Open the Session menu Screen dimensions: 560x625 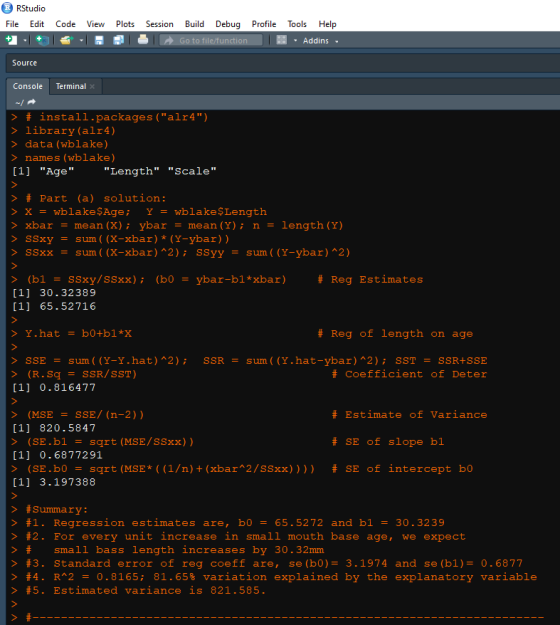pyautogui.click(x=159, y=24)
